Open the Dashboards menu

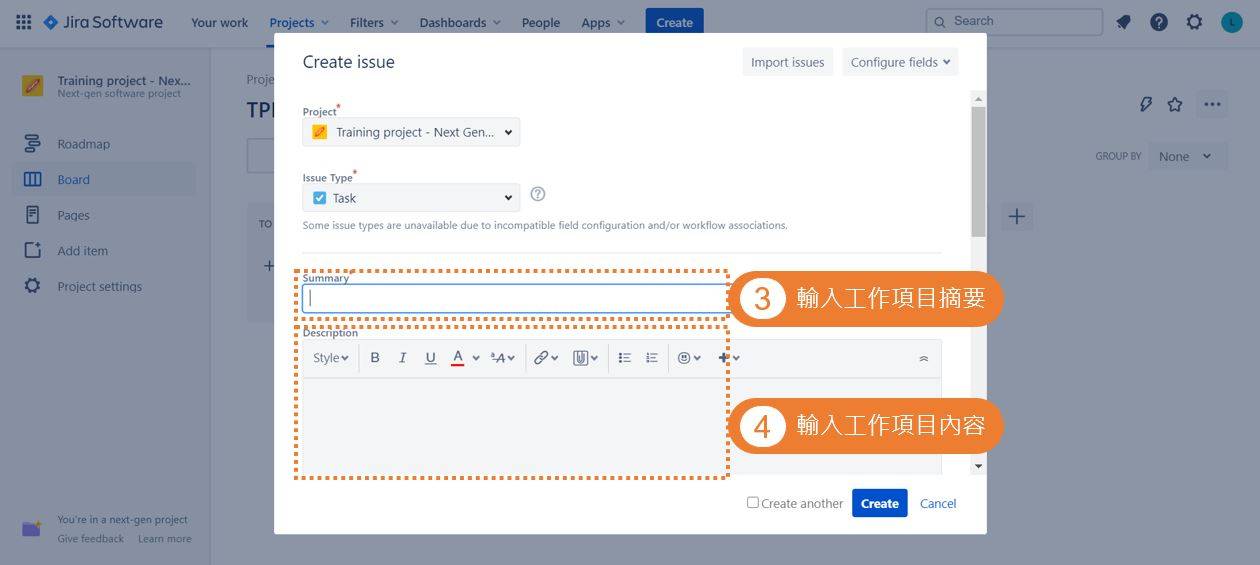point(460,22)
